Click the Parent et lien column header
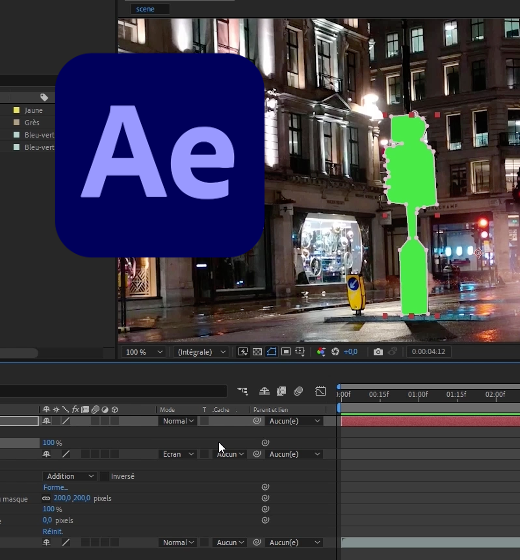The image size is (520, 560). point(271,410)
